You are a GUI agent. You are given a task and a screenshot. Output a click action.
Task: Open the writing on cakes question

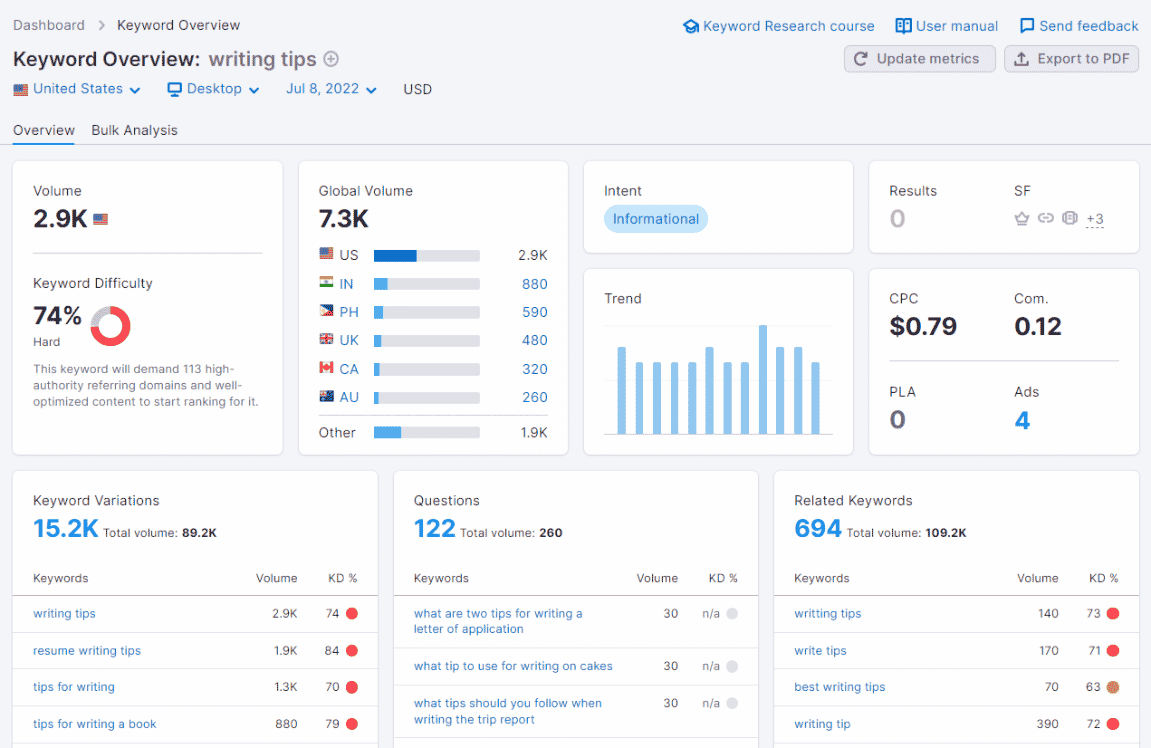coord(512,667)
